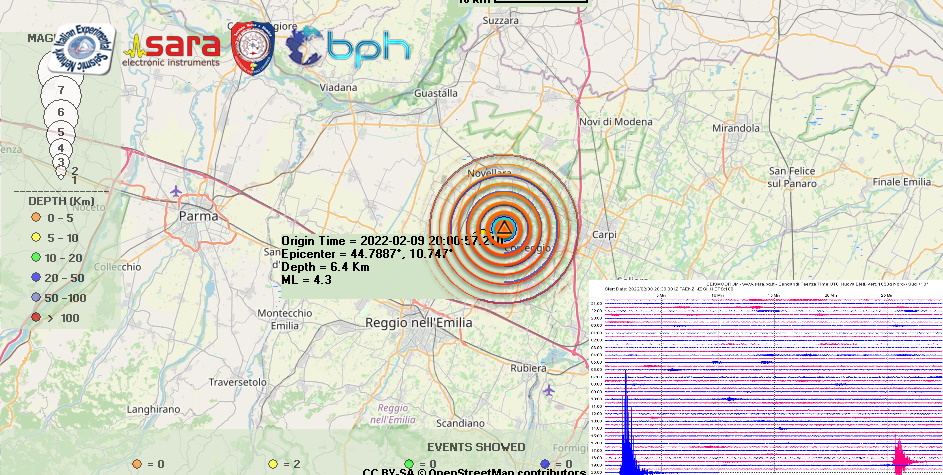Click the red and blue shield emblem

pos(252,49)
